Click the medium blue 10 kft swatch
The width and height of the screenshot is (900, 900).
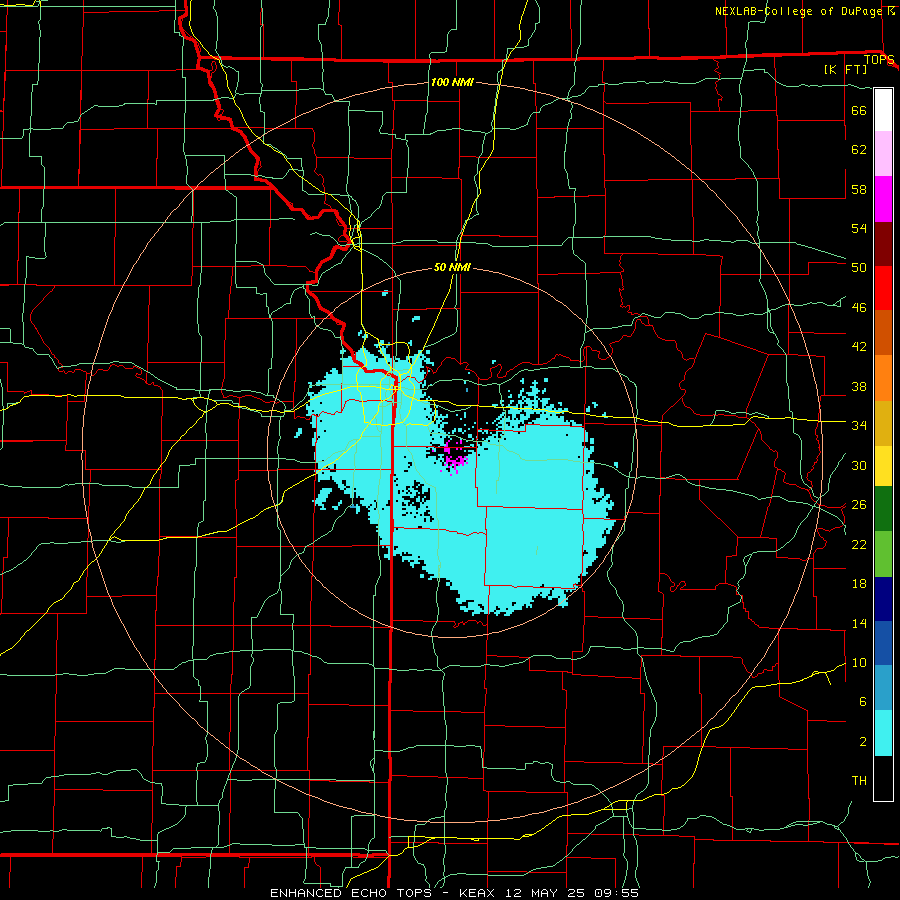(883, 643)
